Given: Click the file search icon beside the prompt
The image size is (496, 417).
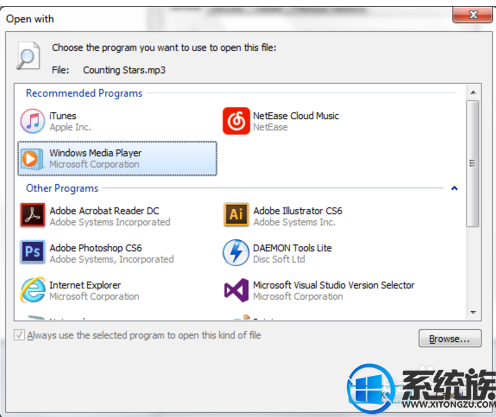Looking at the screenshot, I should 28,56.
